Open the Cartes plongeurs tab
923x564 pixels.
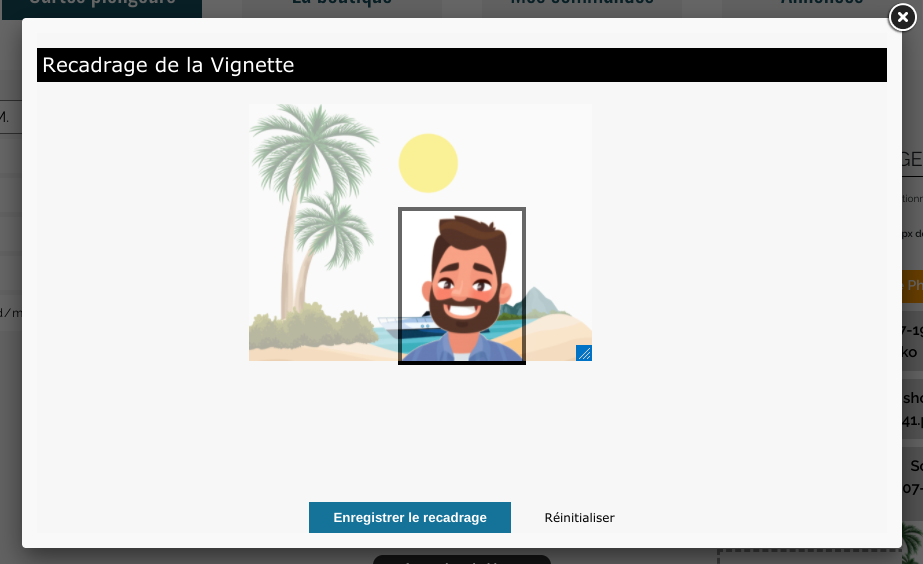pos(102,6)
